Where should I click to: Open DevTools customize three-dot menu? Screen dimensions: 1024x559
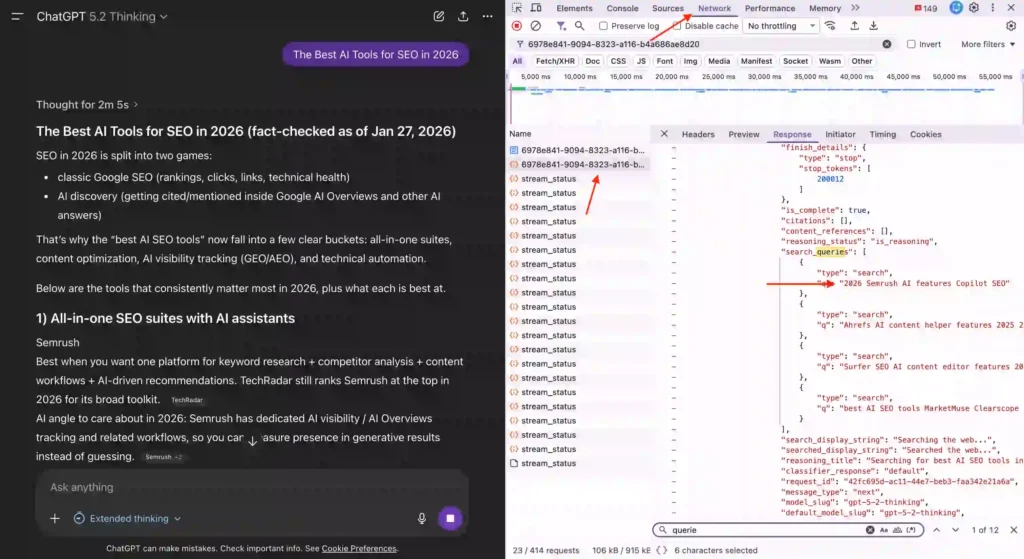coord(993,8)
